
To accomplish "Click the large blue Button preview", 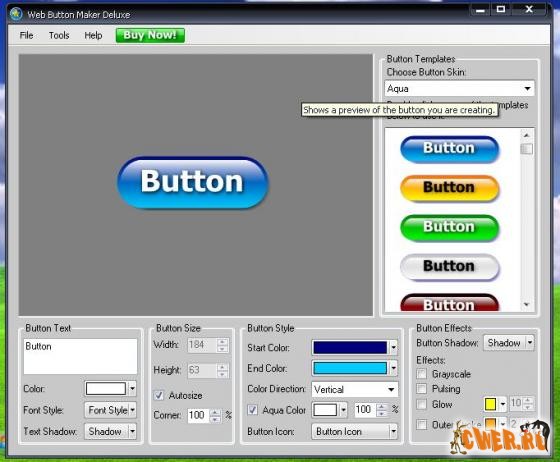I will click(x=192, y=182).
